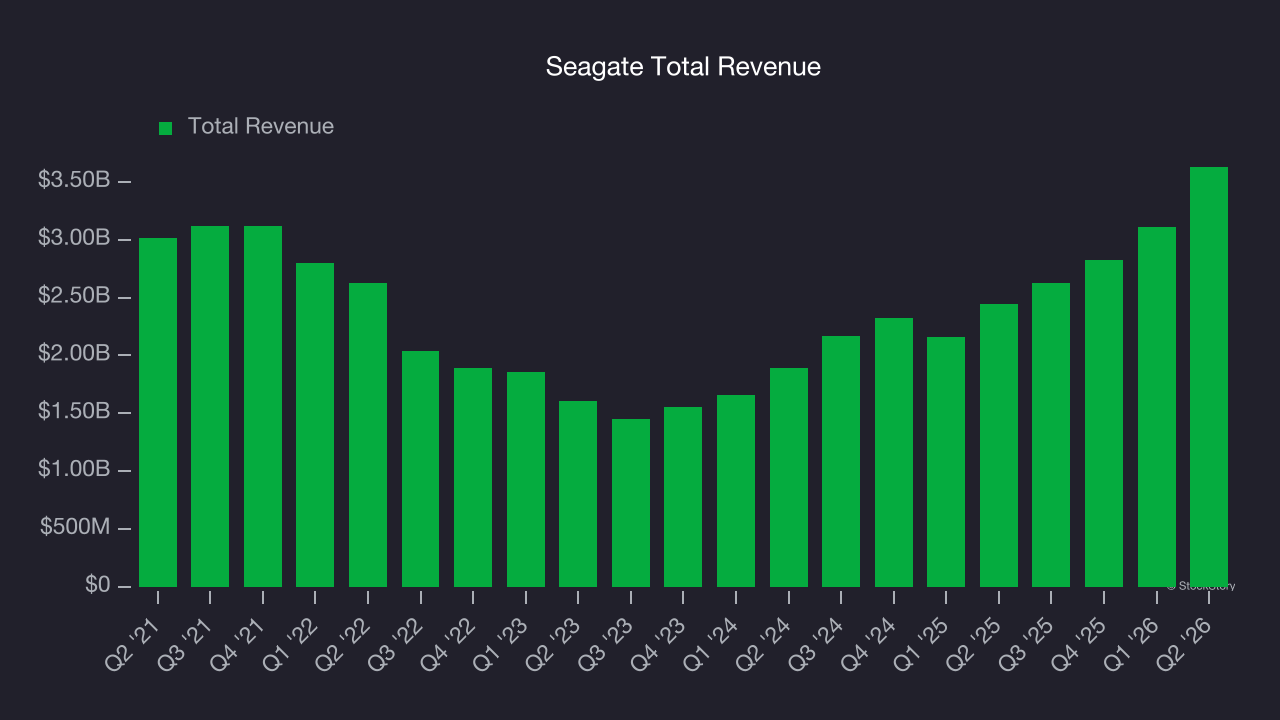Click the $500M y-axis label
Viewport: 1280px width, 720px height.
[x=75, y=527]
